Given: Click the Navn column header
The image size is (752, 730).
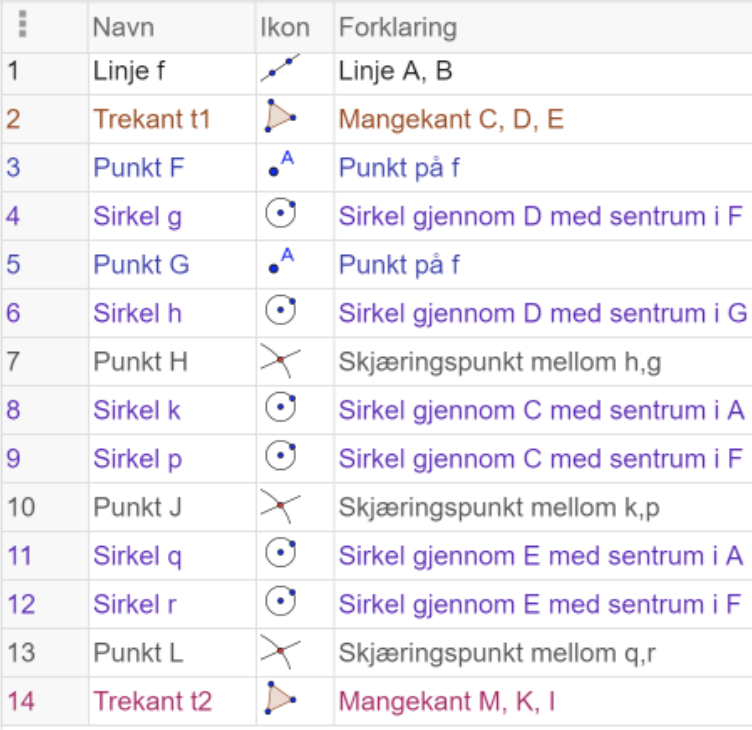Looking at the screenshot, I should pyautogui.click(x=116, y=27).
